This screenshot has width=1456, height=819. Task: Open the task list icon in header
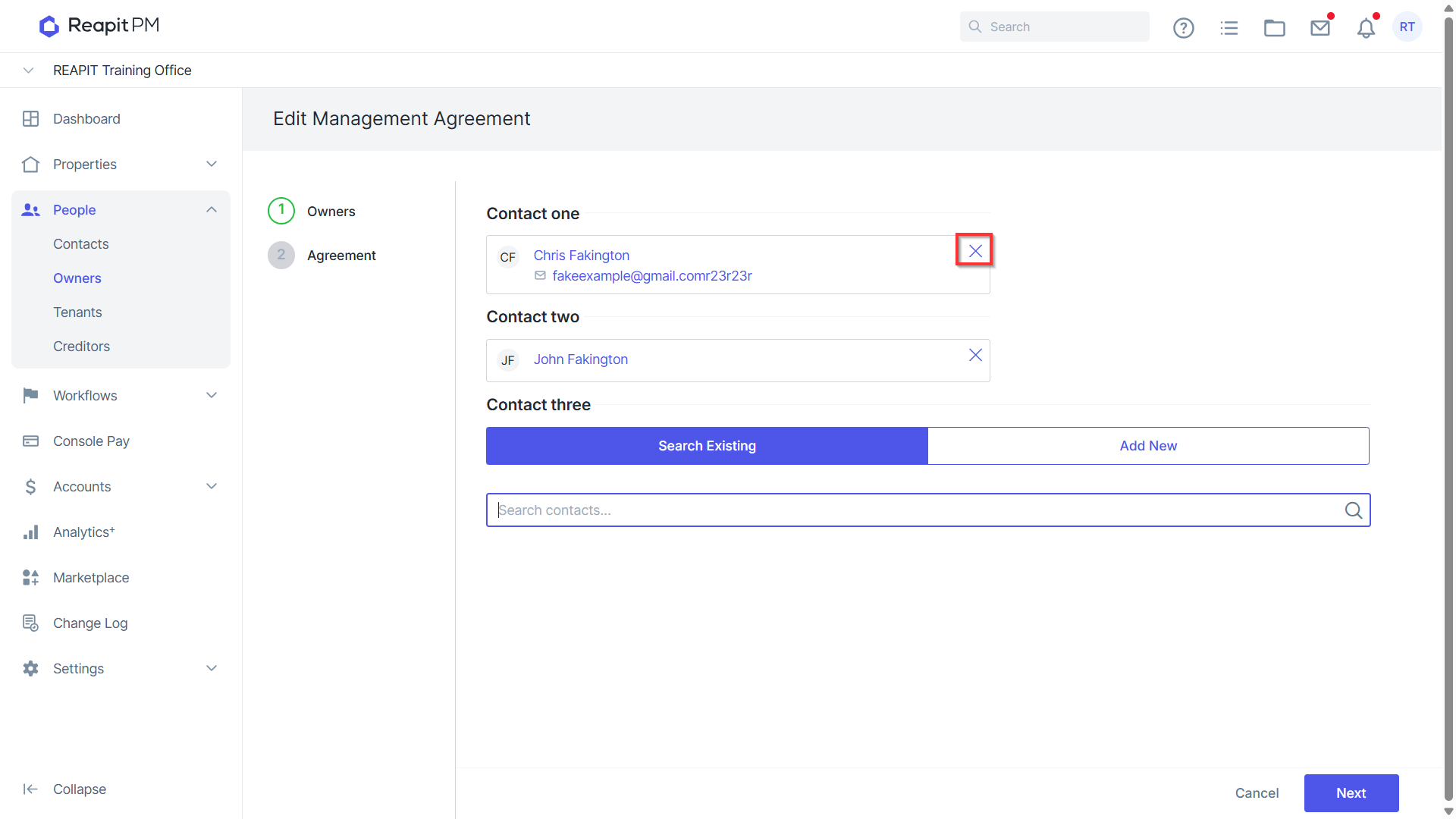(x=1228, y=28)
